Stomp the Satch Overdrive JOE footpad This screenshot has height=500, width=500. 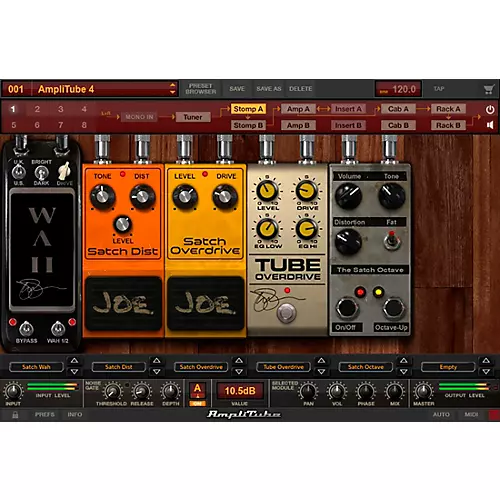coord(206,303)
